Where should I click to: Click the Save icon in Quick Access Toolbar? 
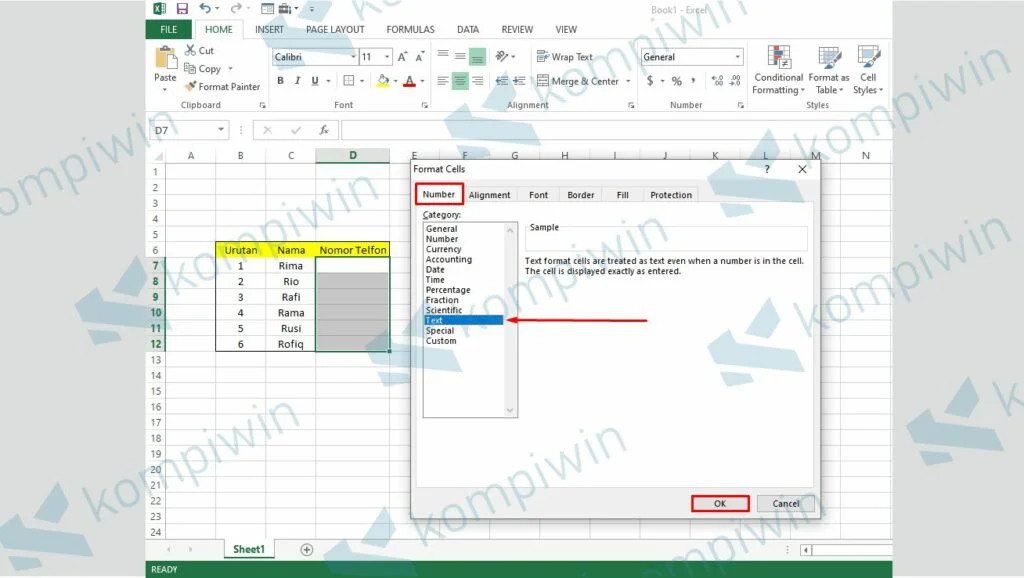click(182, 9)
